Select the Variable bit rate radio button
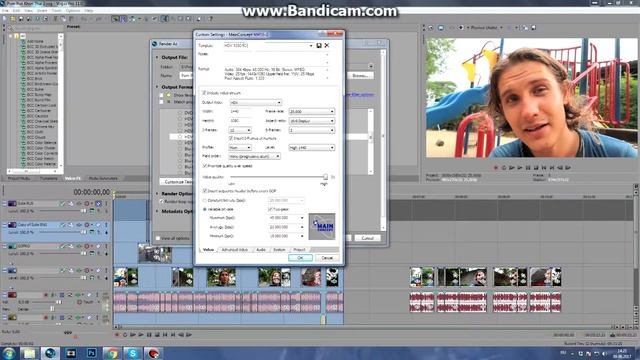The image size is (640, 360). point(205,209)
